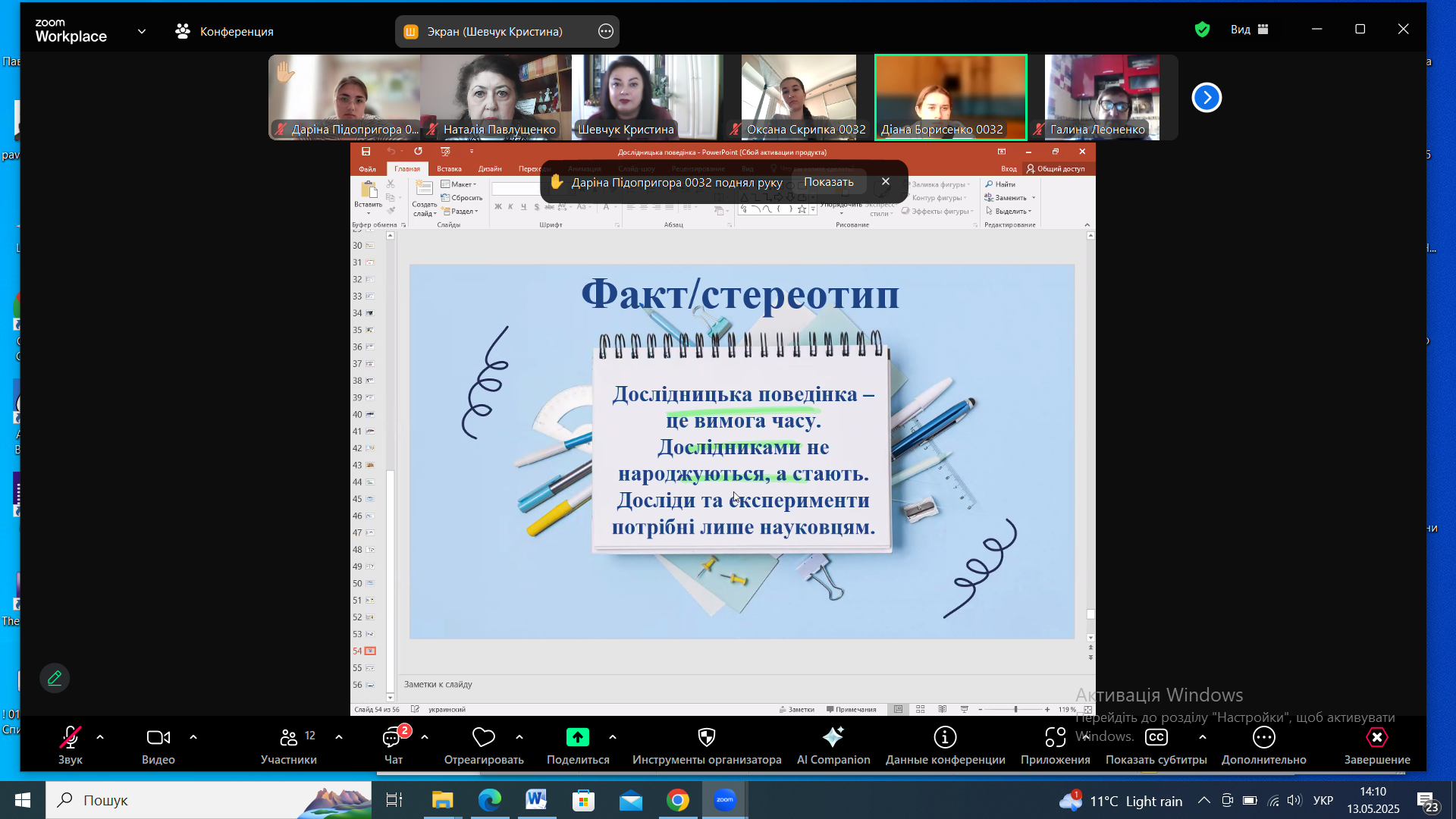Dismiss the raised hand notification
Image resolution: width=1456 pixels, height=819 pixels.
(885, 182)
